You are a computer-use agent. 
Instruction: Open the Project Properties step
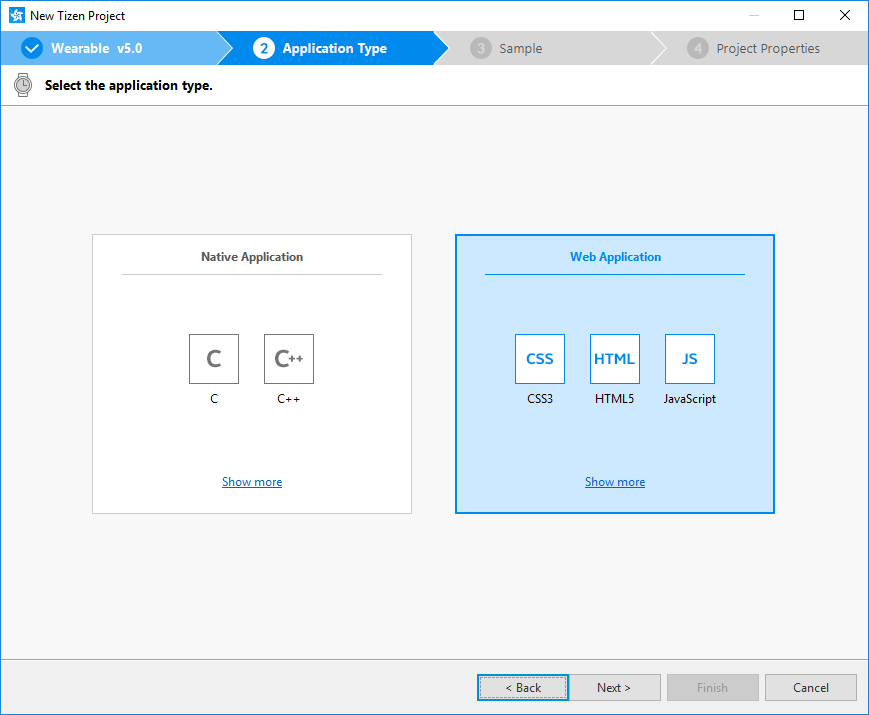tap(766, 47)
